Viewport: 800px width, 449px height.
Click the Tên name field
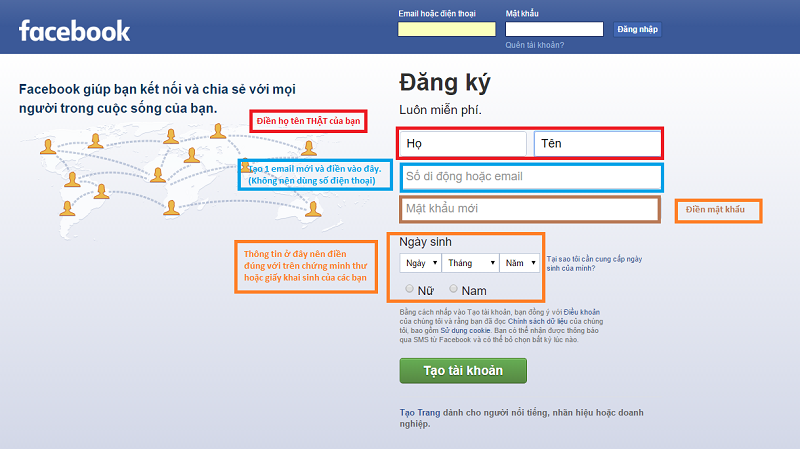click(597, 143)
